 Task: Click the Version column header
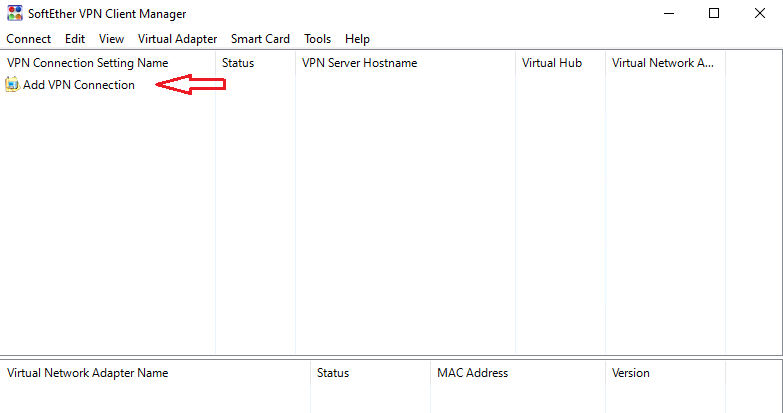(x=665, y=373)
